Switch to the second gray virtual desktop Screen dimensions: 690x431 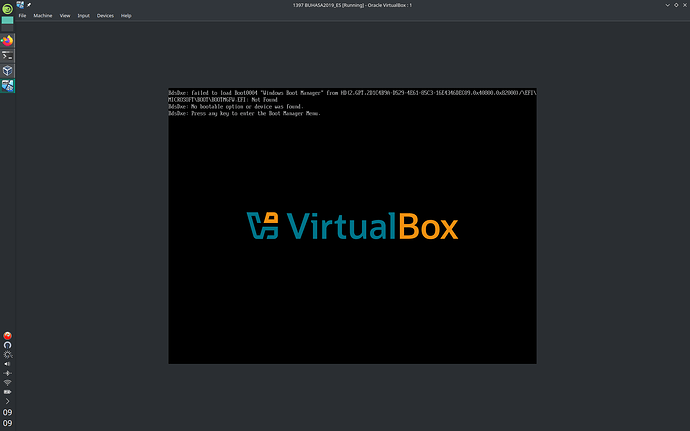(7, 28)
